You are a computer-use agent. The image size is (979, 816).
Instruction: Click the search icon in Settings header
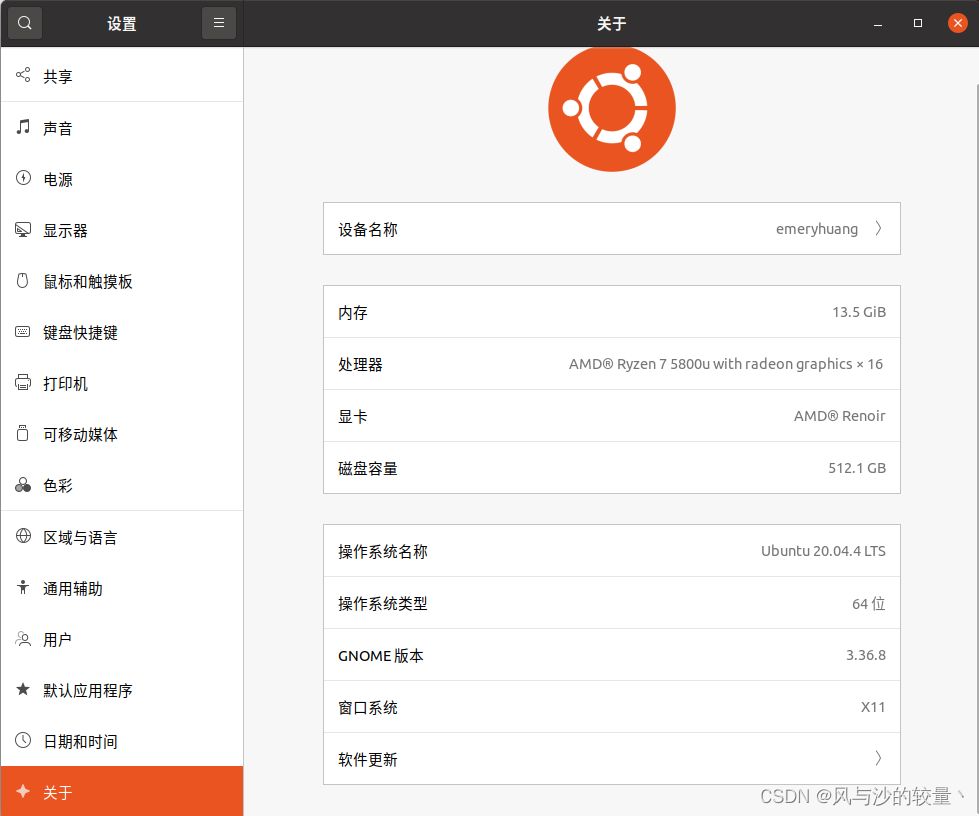click(x=24, y=23)
